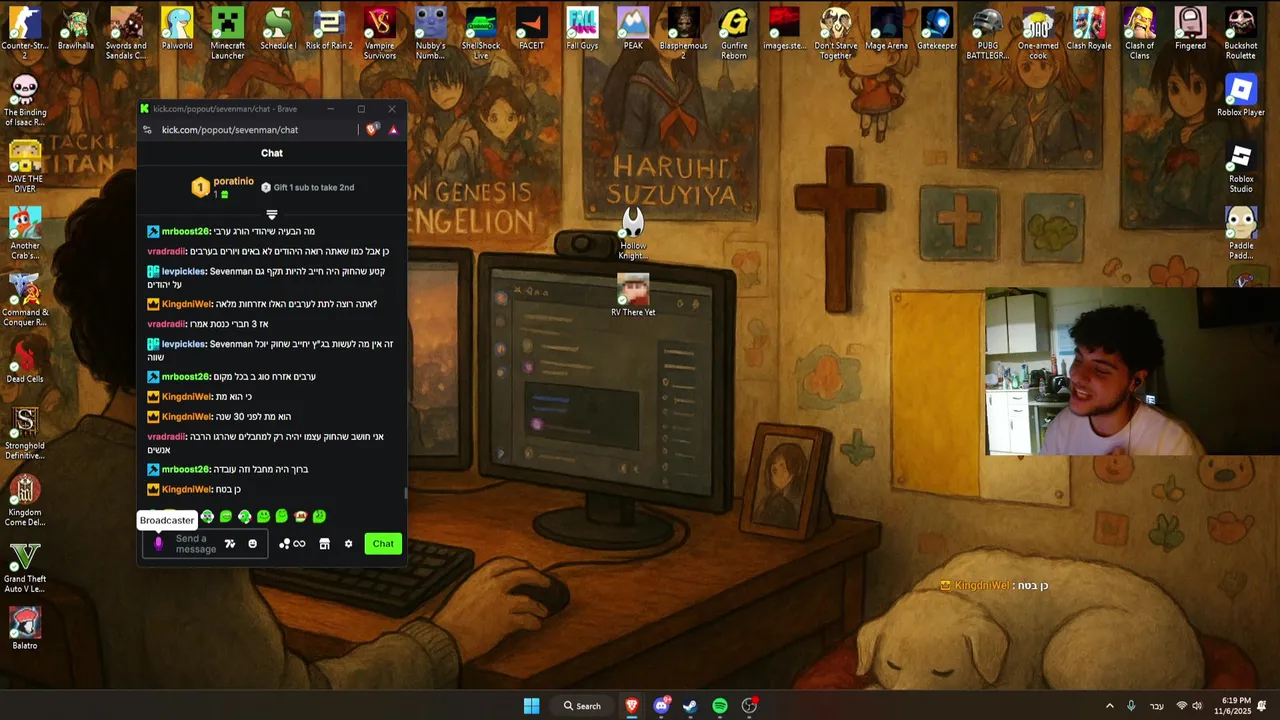Open the volume tray icon
Viewport: 1280px width, 720px height.
[1197, 706]
